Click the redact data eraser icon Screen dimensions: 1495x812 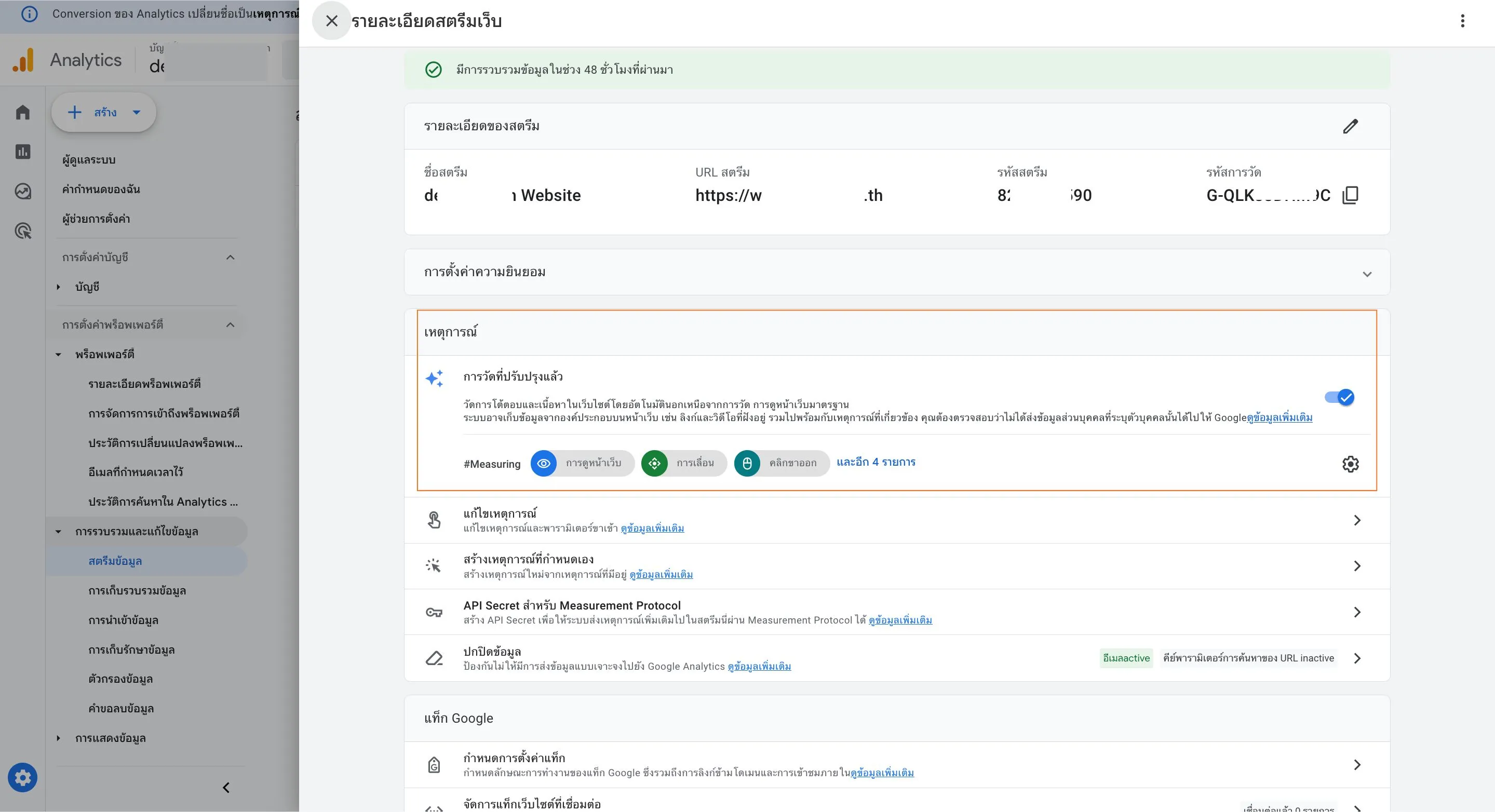[434, 658]
